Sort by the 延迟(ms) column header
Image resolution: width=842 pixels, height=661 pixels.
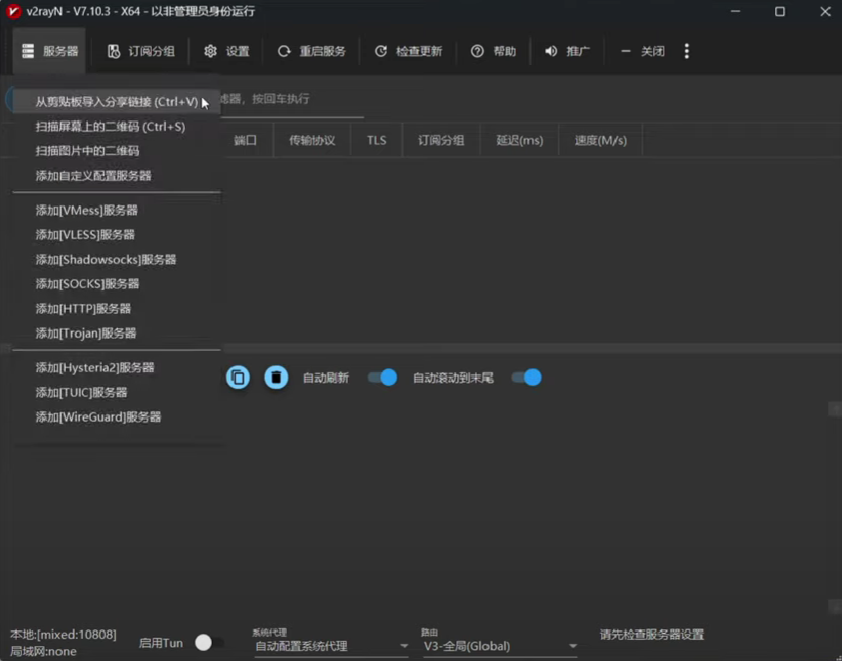519,140
